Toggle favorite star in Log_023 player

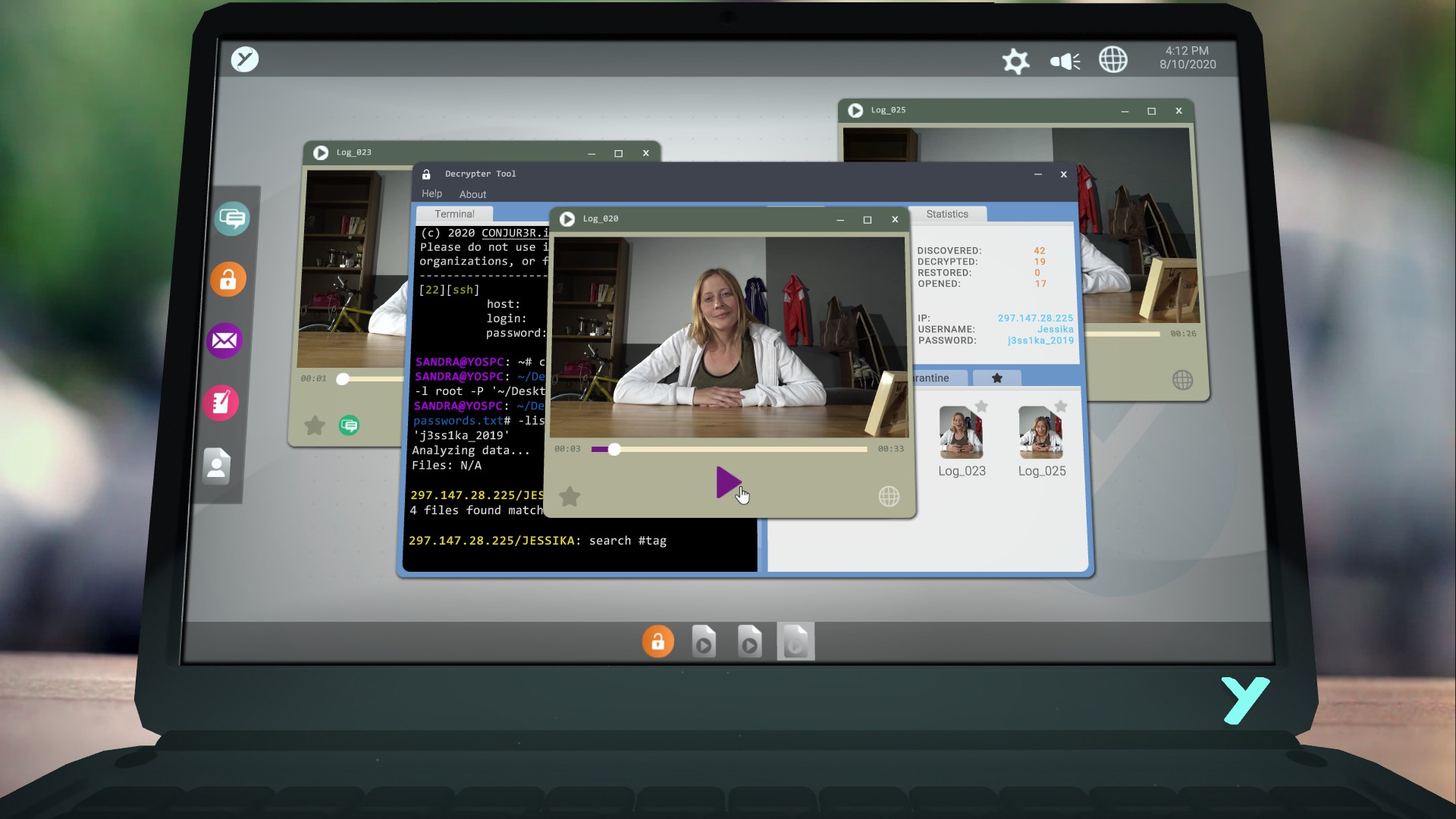tap(315, 425)
